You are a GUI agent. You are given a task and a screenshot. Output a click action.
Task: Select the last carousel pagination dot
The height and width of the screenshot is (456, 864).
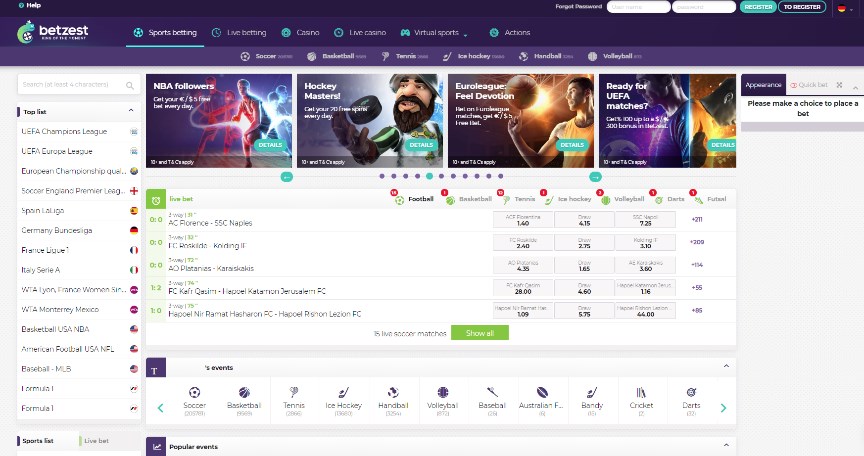pos(500,176)
